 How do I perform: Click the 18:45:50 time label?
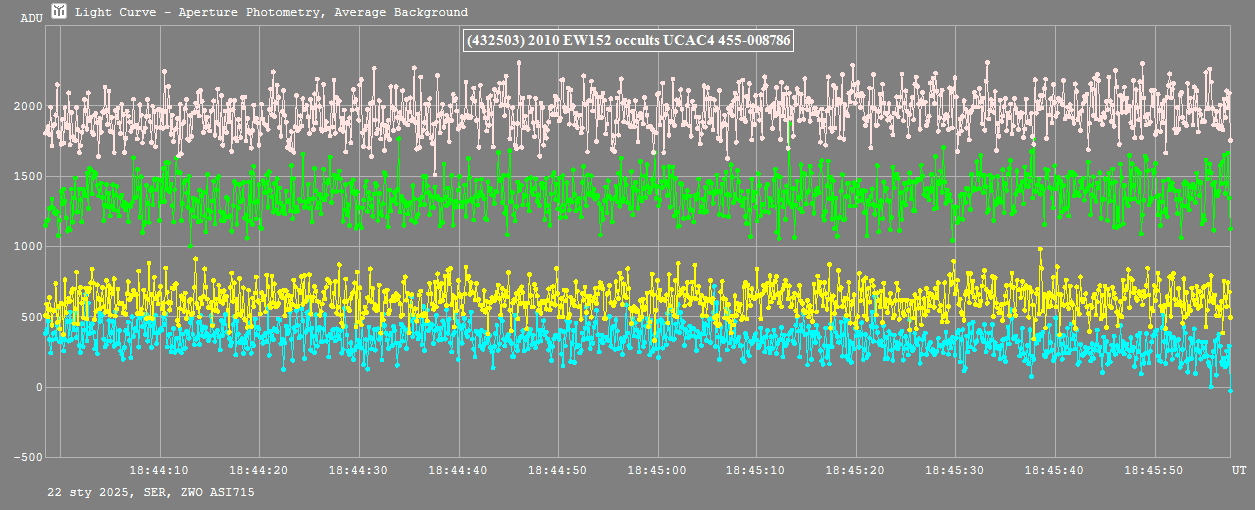coord(1154,469)
